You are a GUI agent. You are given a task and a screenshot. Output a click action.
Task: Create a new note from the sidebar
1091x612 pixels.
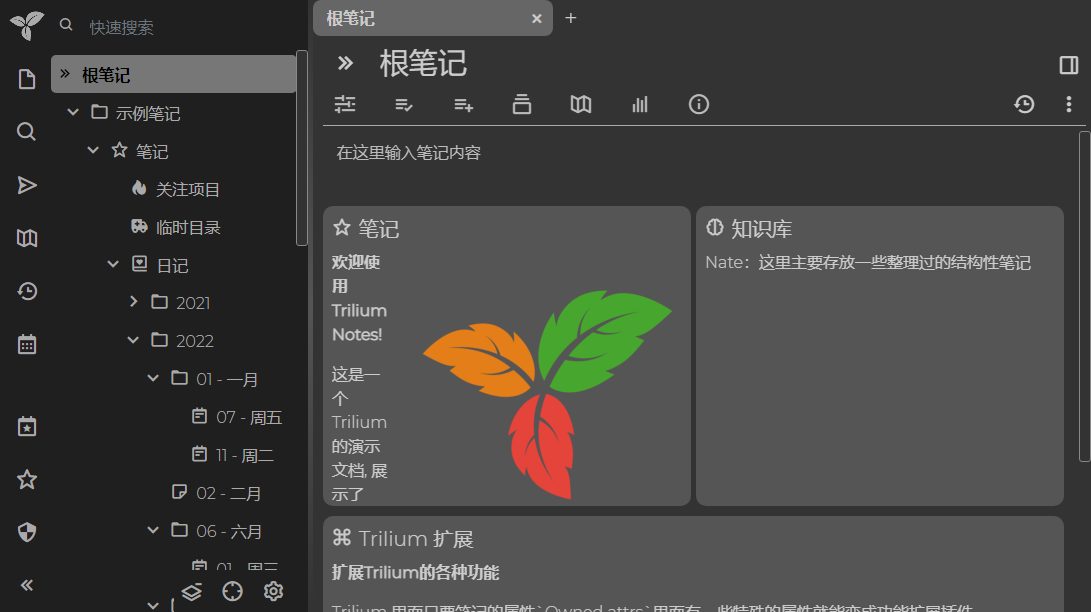pos(26,79)
